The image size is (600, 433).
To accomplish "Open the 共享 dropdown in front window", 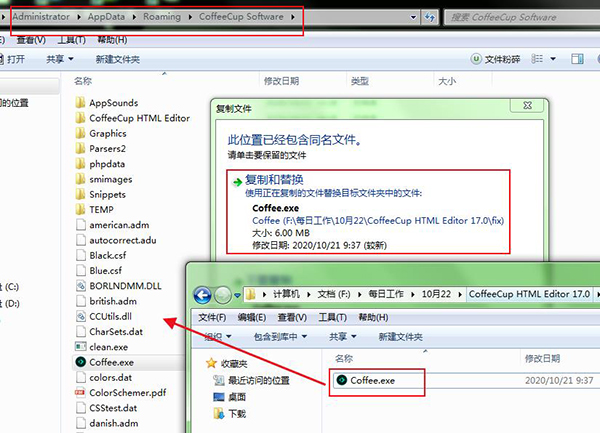I will [343, 337].
